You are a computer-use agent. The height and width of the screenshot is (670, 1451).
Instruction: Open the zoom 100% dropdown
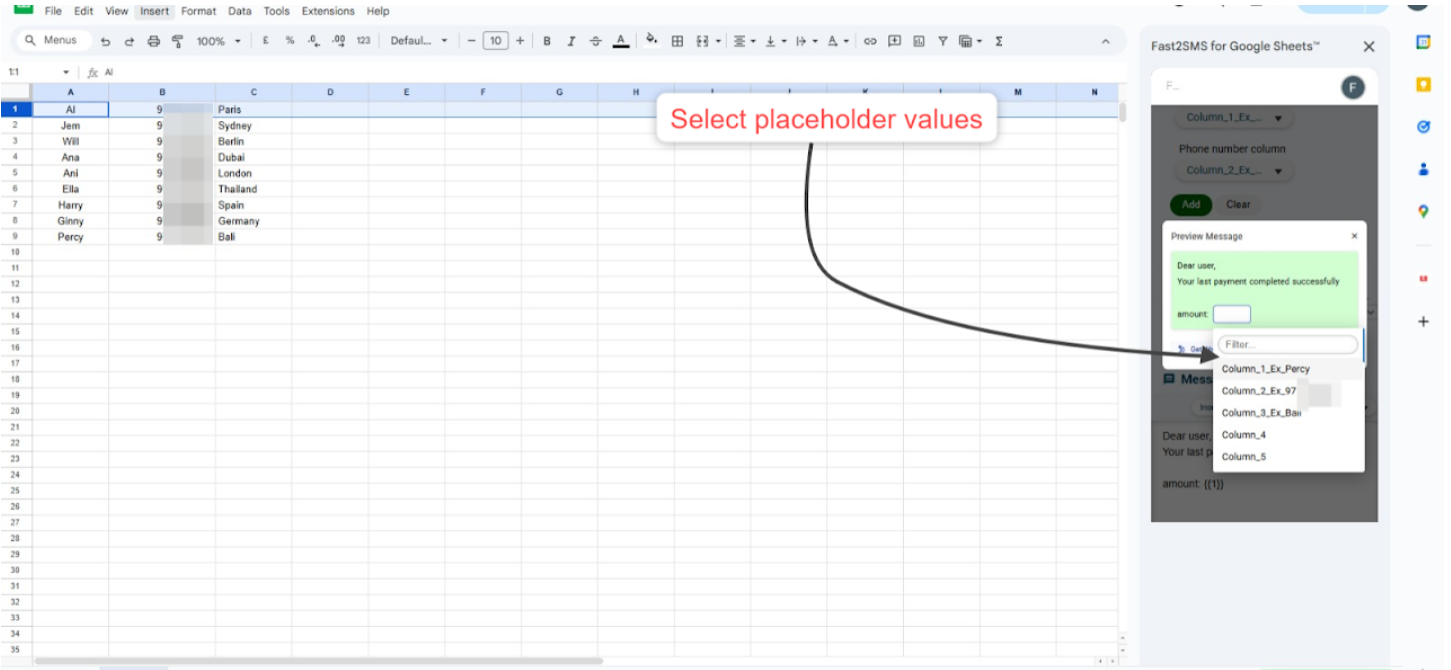tap(218, 41)
